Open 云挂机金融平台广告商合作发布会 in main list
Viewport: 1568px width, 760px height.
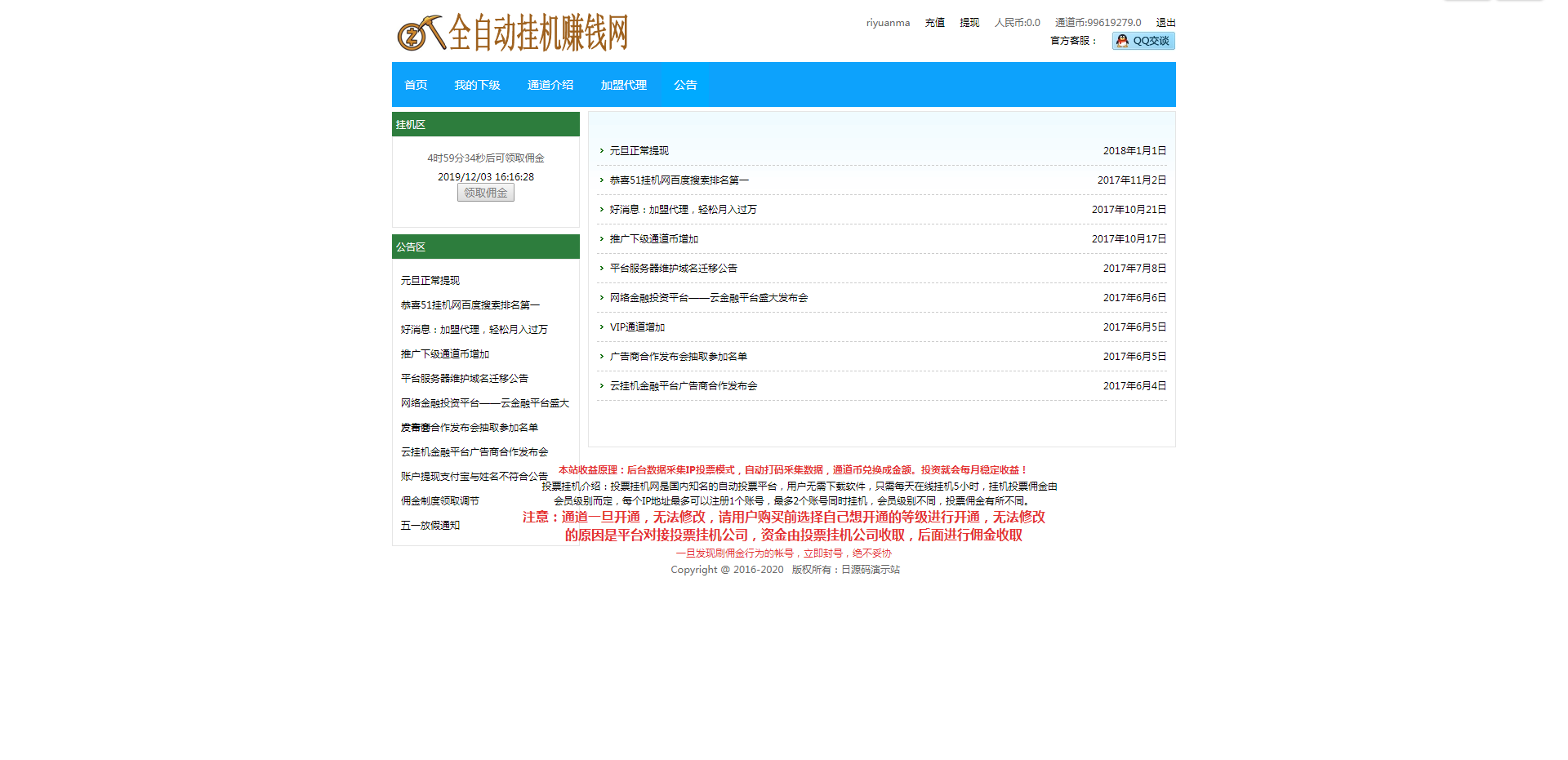(683, 386)
